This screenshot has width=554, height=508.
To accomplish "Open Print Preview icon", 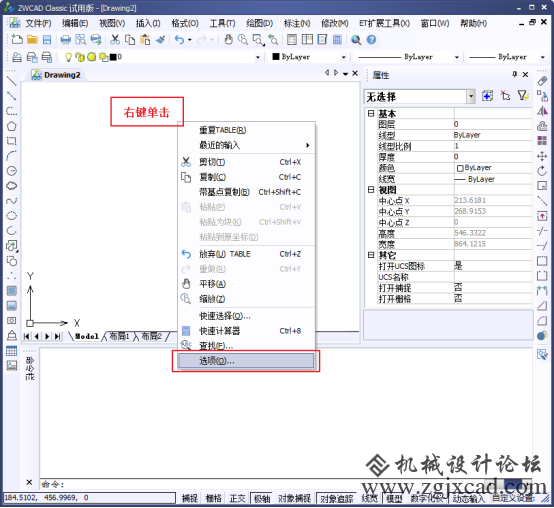I will pos(81,40).
